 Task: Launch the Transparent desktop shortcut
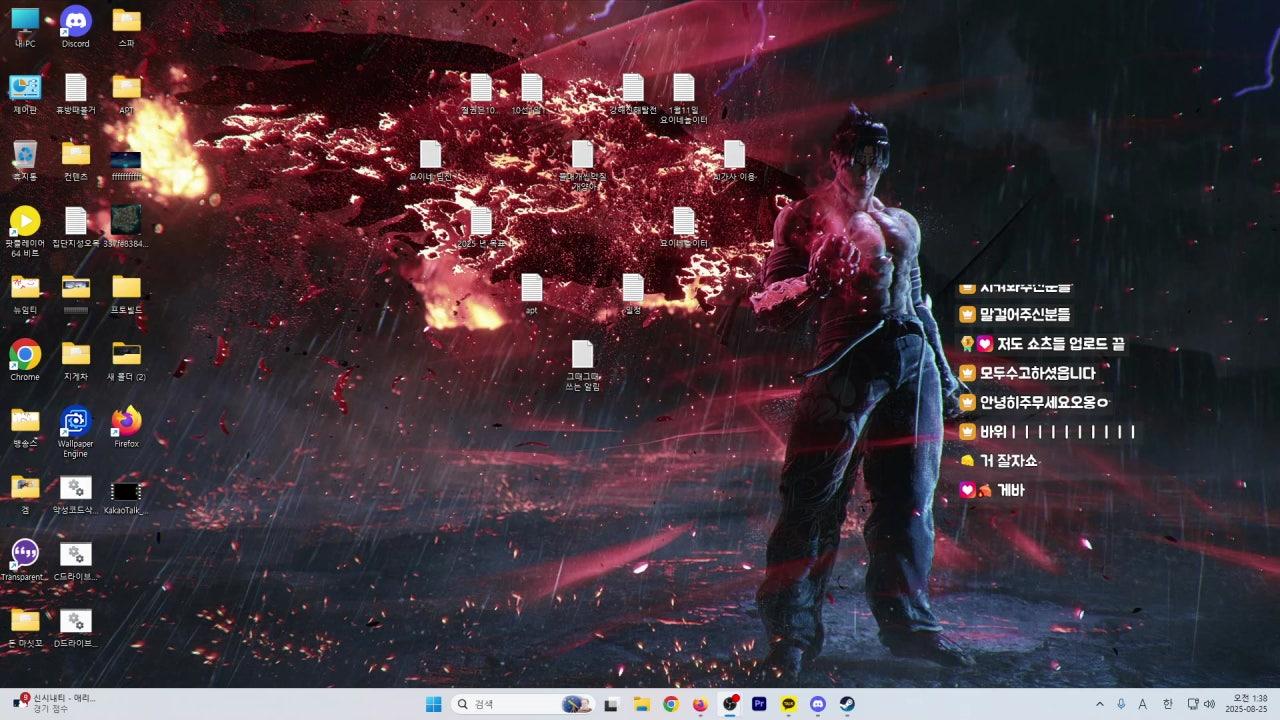coord(25,560)
